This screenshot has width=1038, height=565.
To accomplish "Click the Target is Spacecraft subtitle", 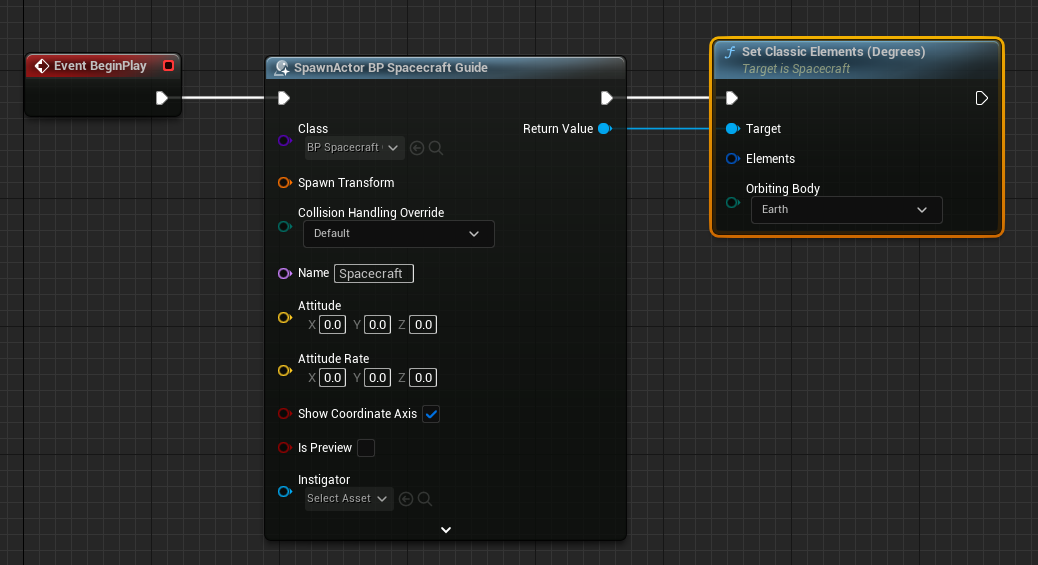I will pyautogui.click(x=796, y=69).
